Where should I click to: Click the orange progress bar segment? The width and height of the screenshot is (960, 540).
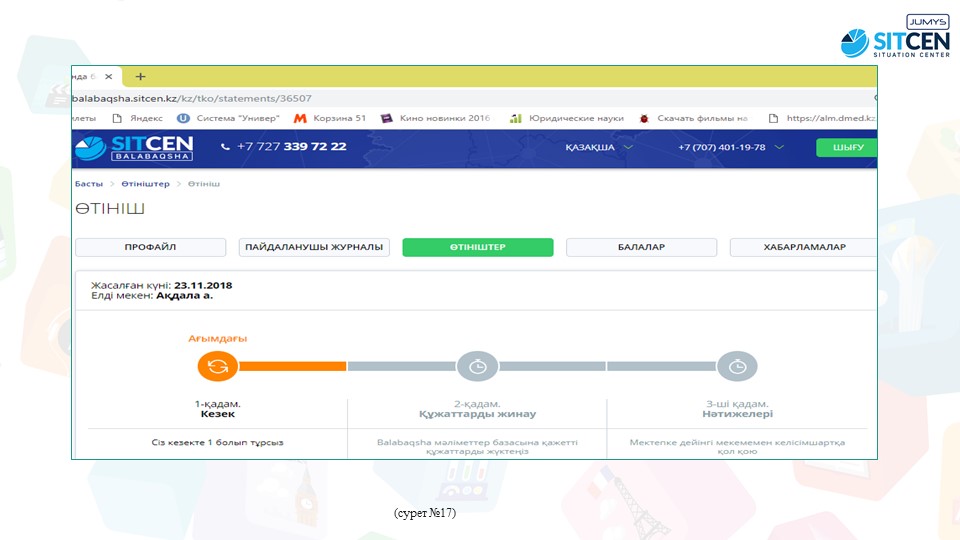[292, 367]
